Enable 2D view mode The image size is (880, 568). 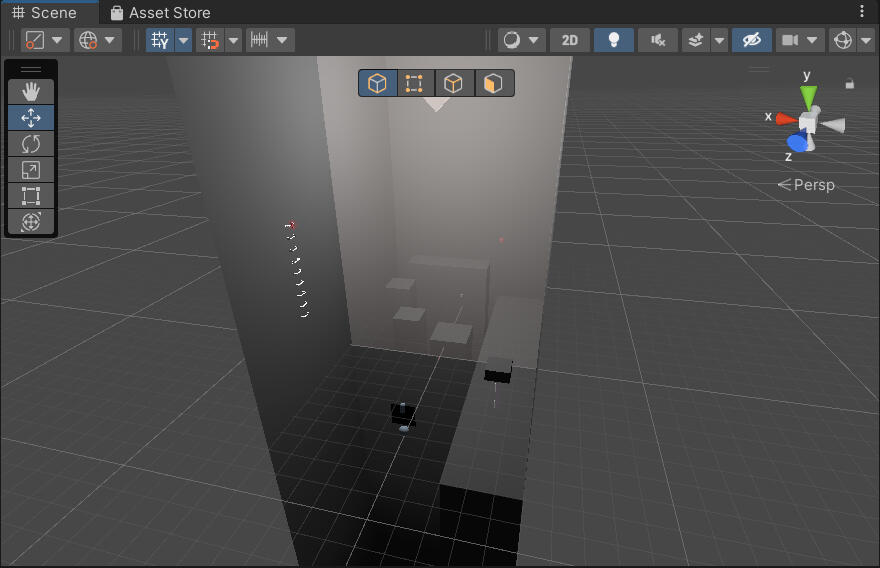pos(569,40)
